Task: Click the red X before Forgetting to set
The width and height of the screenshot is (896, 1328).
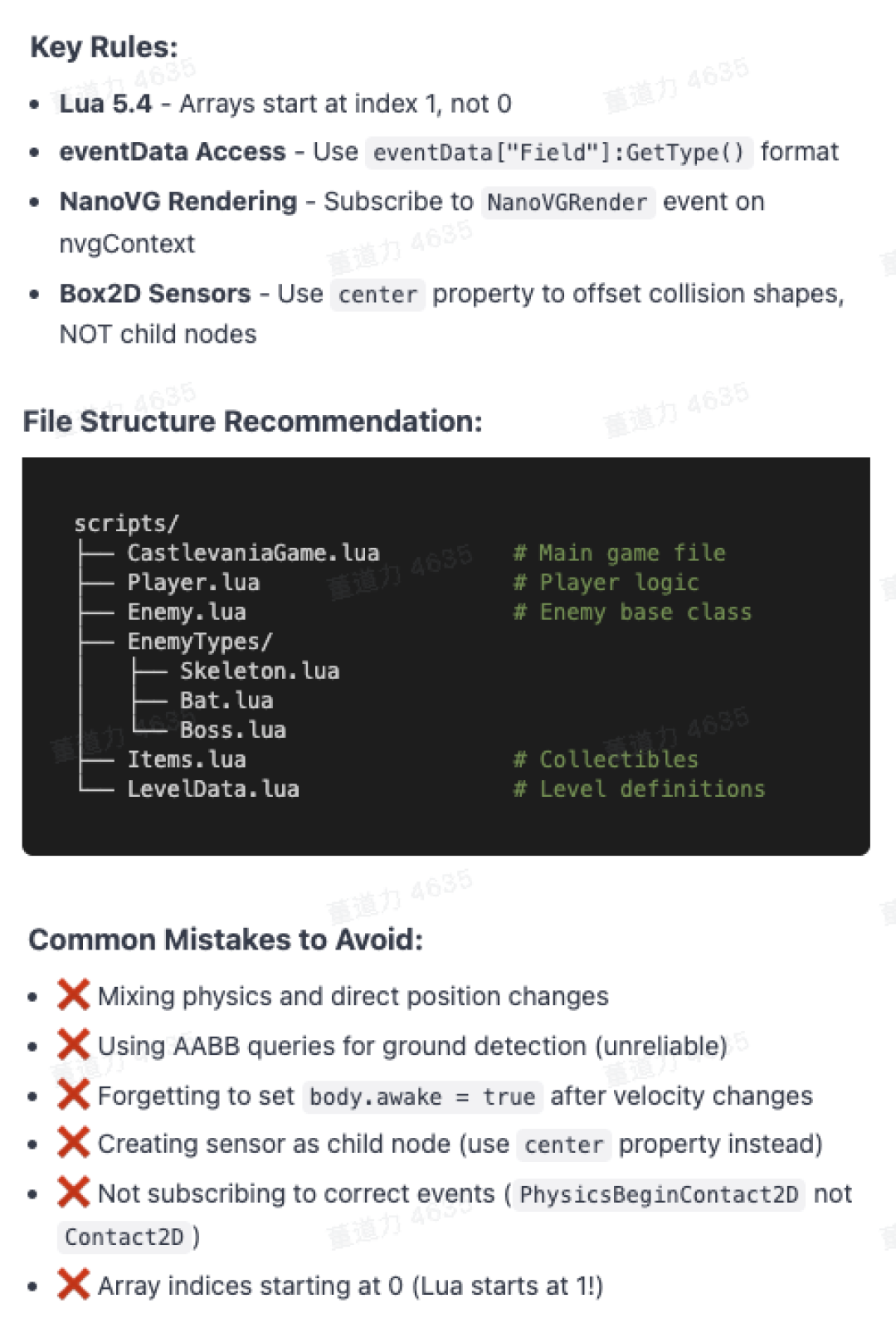Action: [x=73, y=1095]
